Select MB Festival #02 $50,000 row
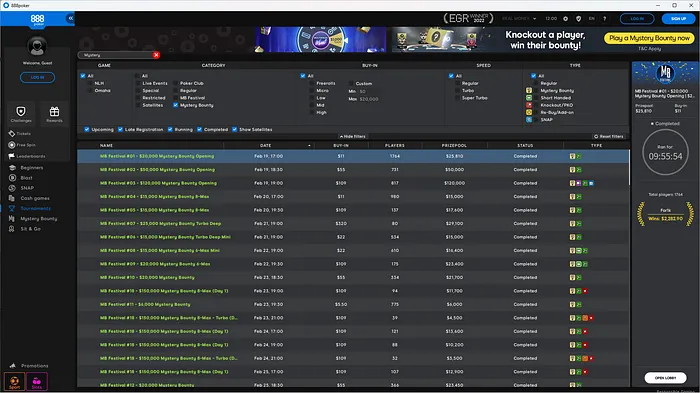This screenshot has height=393, width=700. click(x=353, y=170)
